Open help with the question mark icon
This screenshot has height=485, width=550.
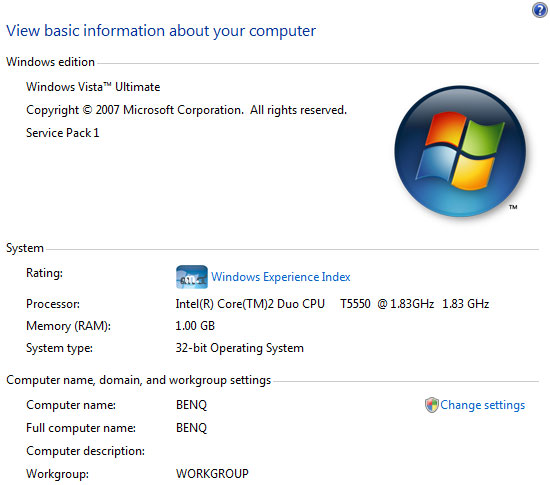540,10
